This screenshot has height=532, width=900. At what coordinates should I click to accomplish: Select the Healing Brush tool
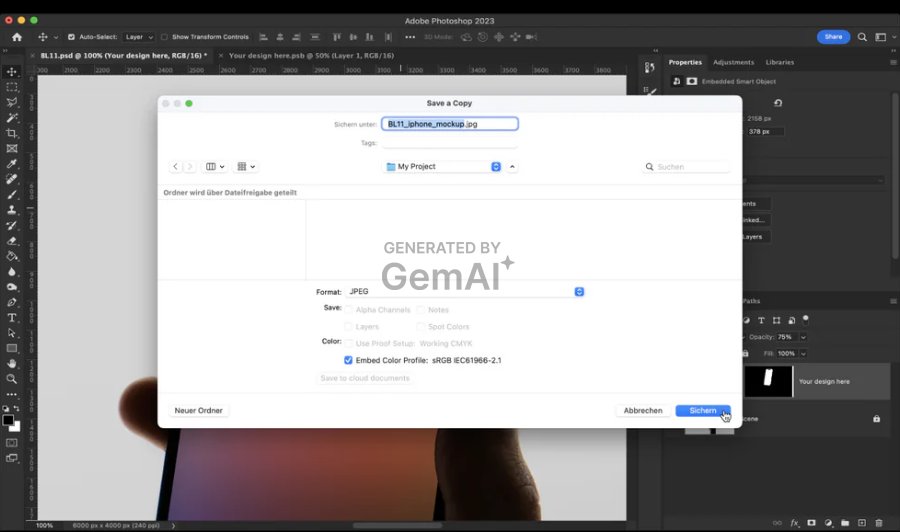(x=11, y=179)
